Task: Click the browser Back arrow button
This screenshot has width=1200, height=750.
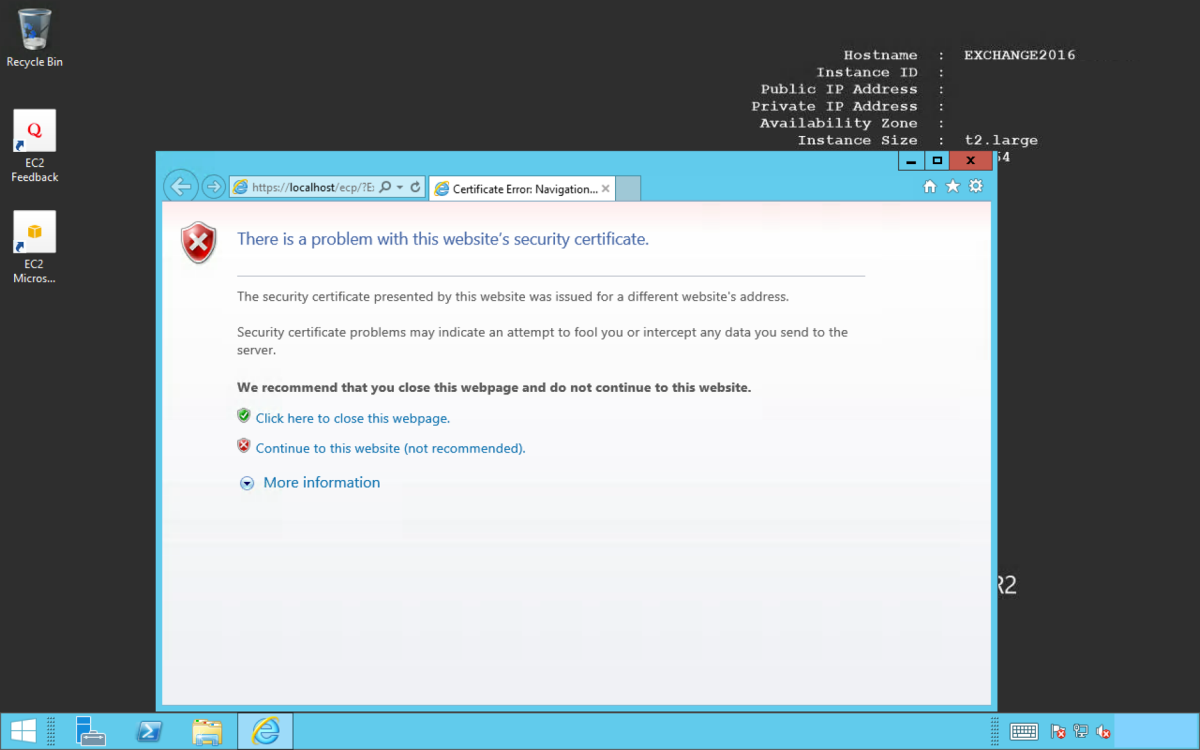Action: point(181,186)
